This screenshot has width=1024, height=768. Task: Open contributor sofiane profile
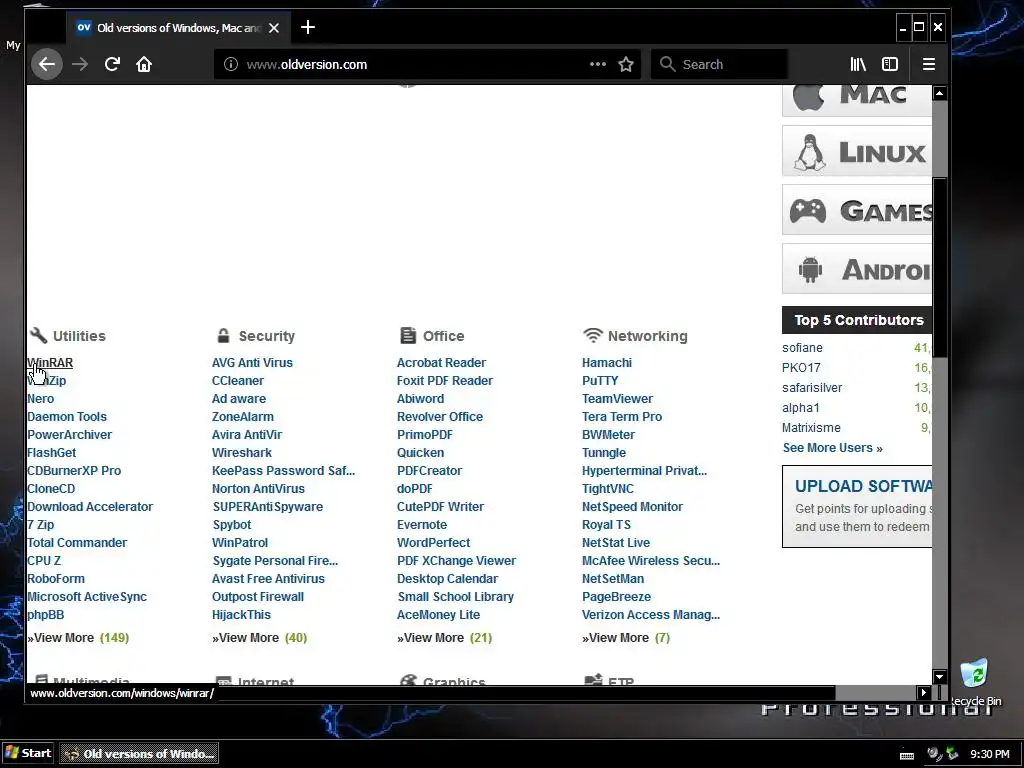point(802,348)
